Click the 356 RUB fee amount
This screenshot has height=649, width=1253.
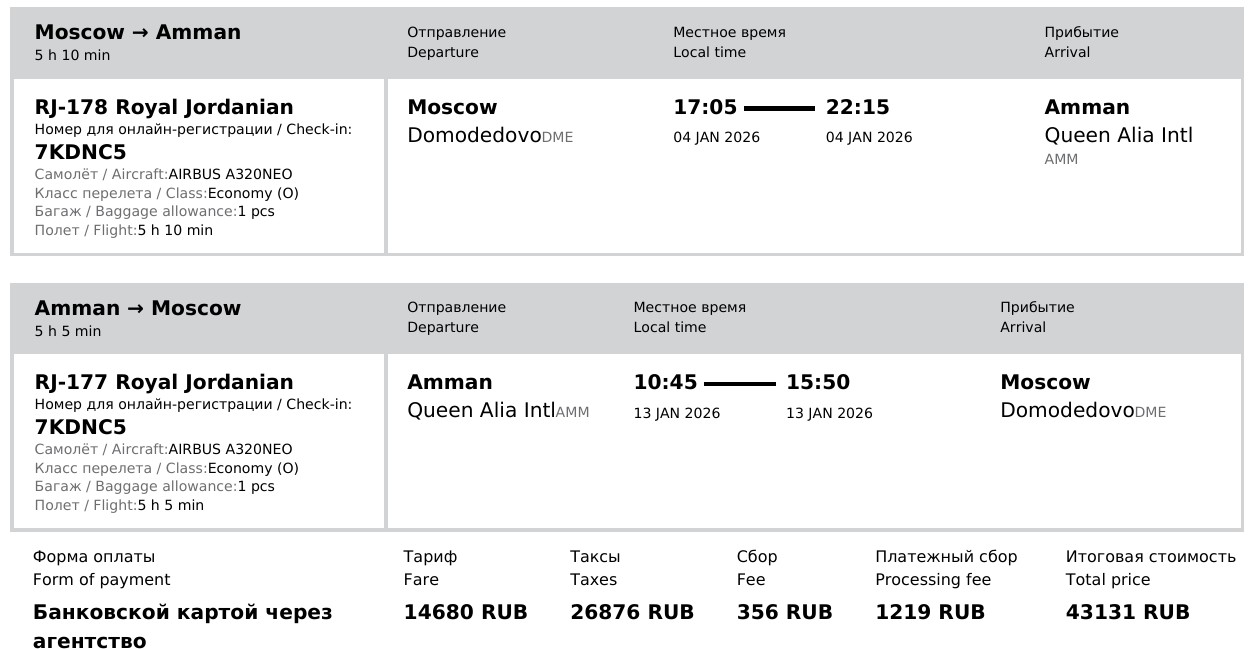click(x=785, y=612)
